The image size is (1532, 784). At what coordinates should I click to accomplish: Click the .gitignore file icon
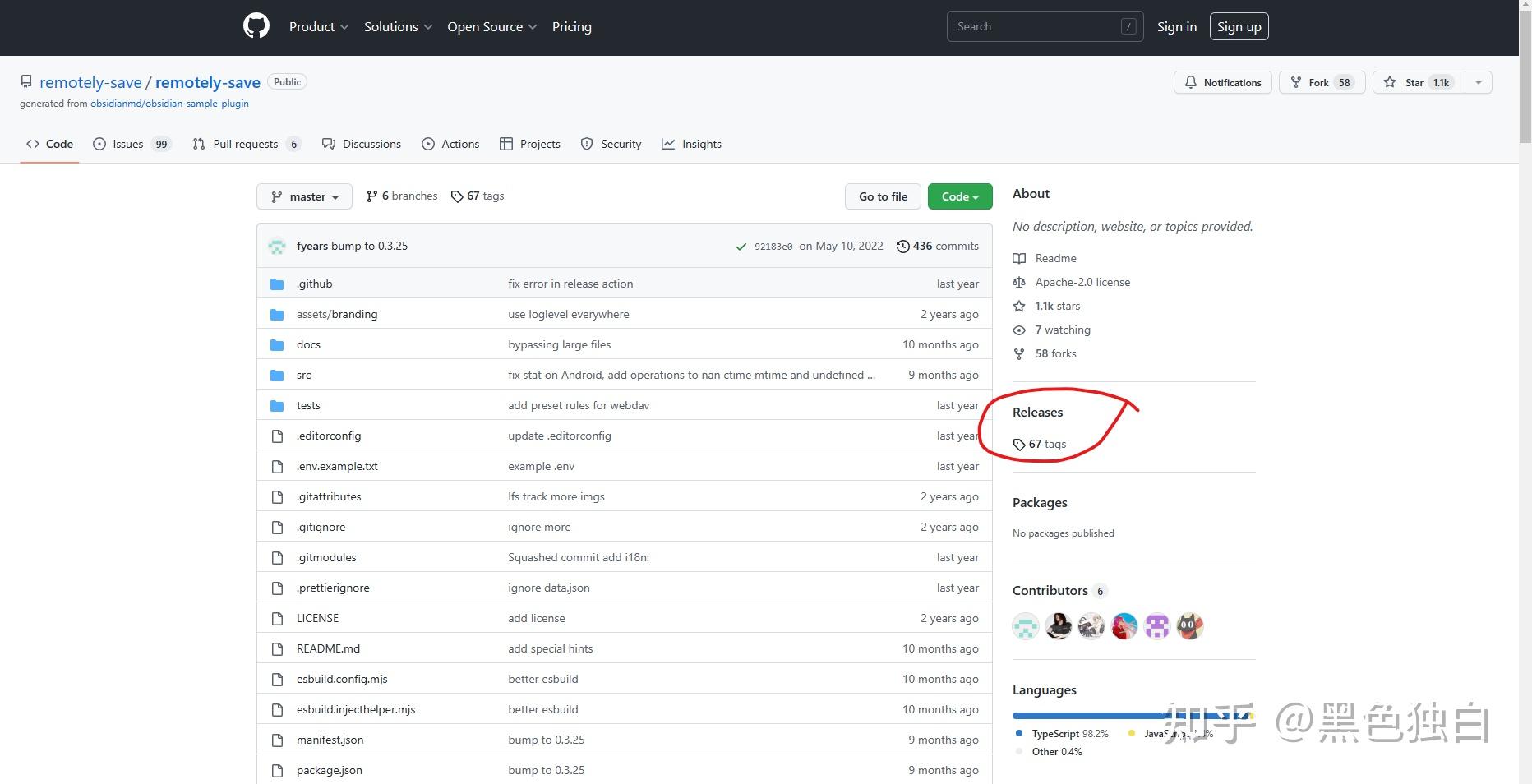(x=277, y=527)
